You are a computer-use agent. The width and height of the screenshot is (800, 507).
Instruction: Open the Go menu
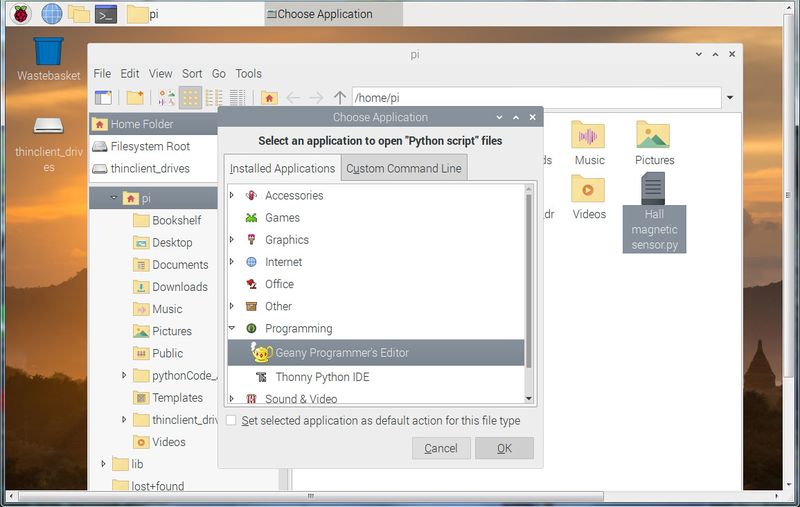coord(219,73)
